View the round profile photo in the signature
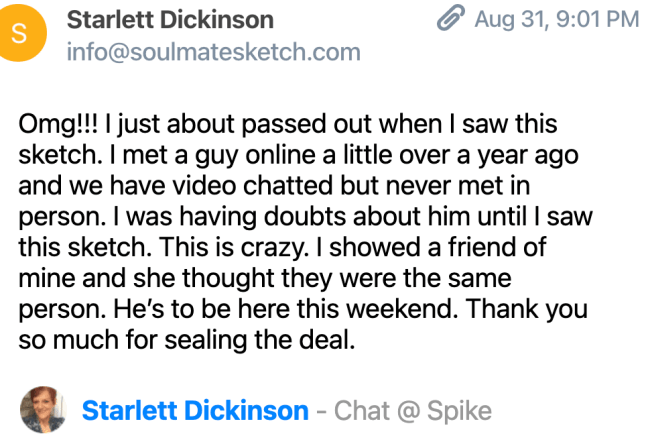Screen dimensions: 646x440 43,410
